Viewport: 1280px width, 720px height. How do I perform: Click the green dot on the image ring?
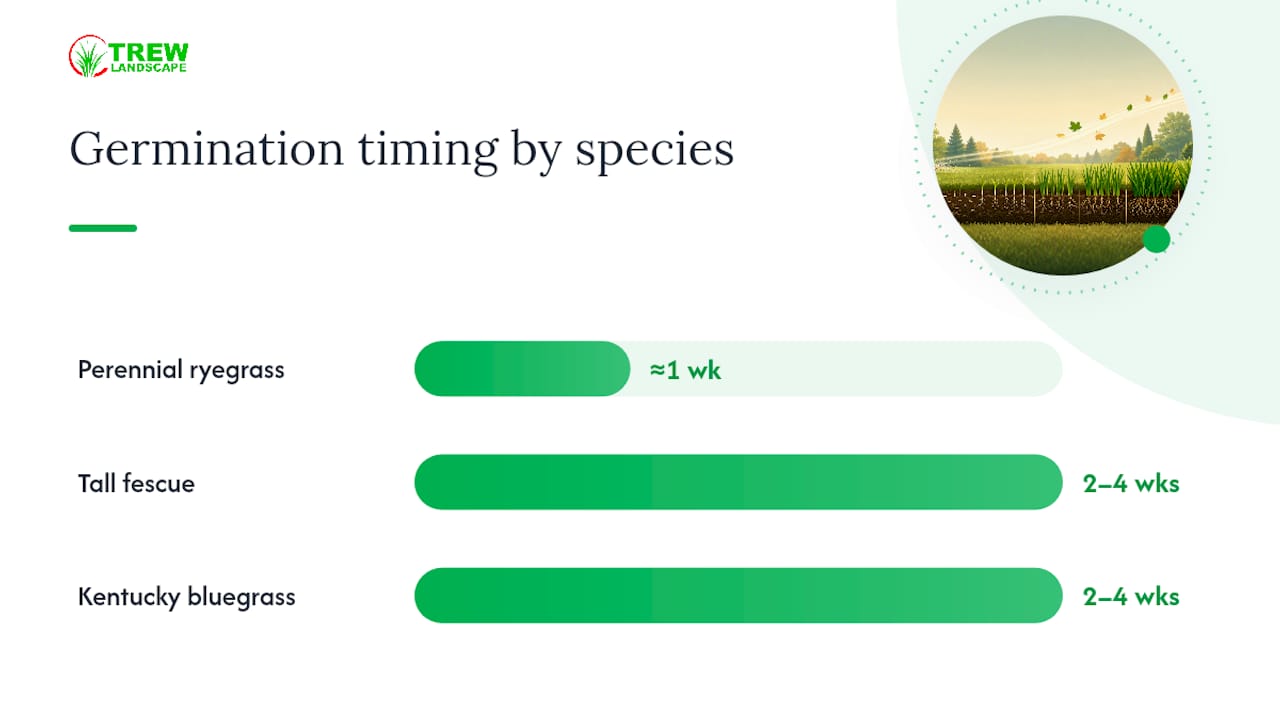(x=1156, y=239)
